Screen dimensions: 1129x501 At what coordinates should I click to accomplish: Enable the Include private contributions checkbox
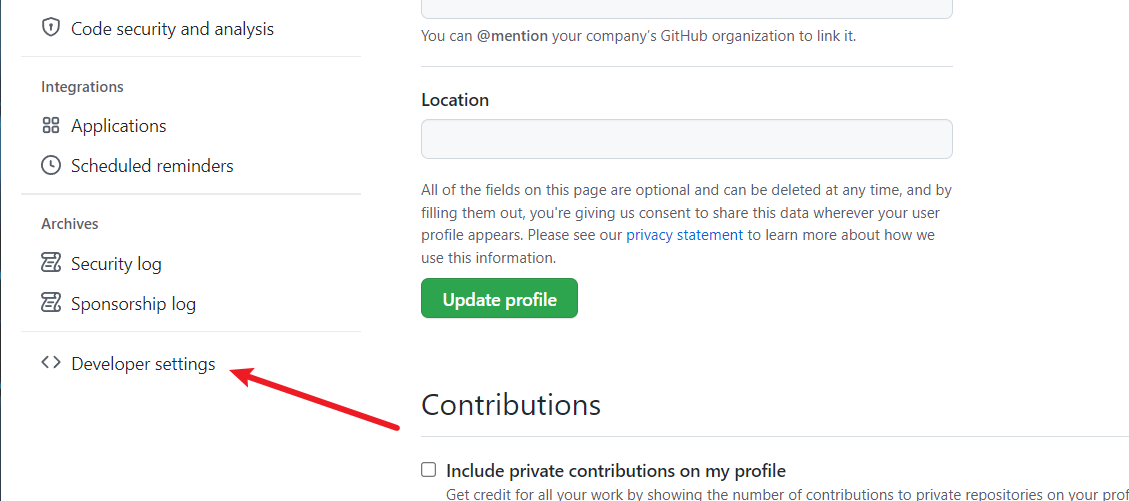429,470
